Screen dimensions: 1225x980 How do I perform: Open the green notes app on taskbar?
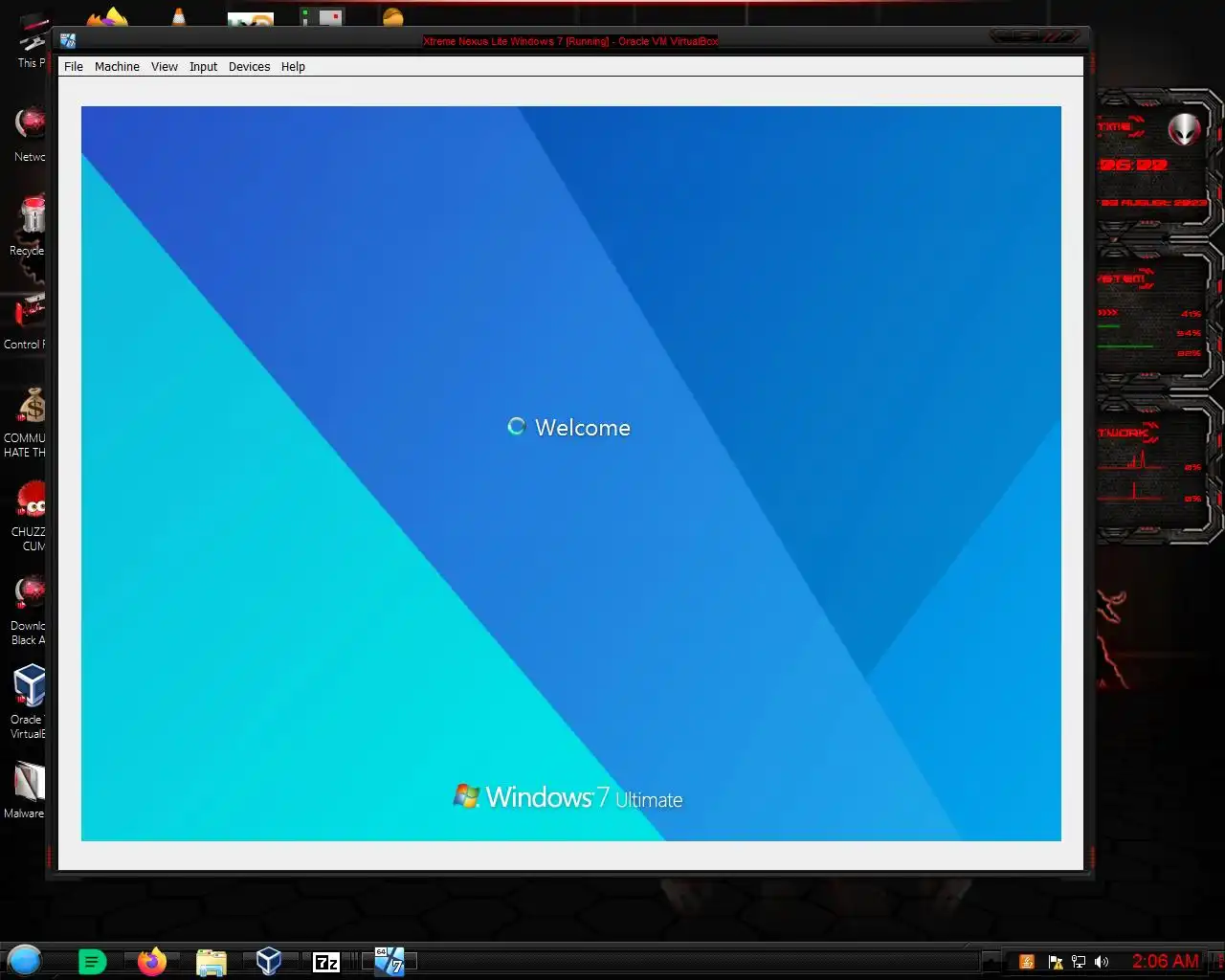[92, 962]
